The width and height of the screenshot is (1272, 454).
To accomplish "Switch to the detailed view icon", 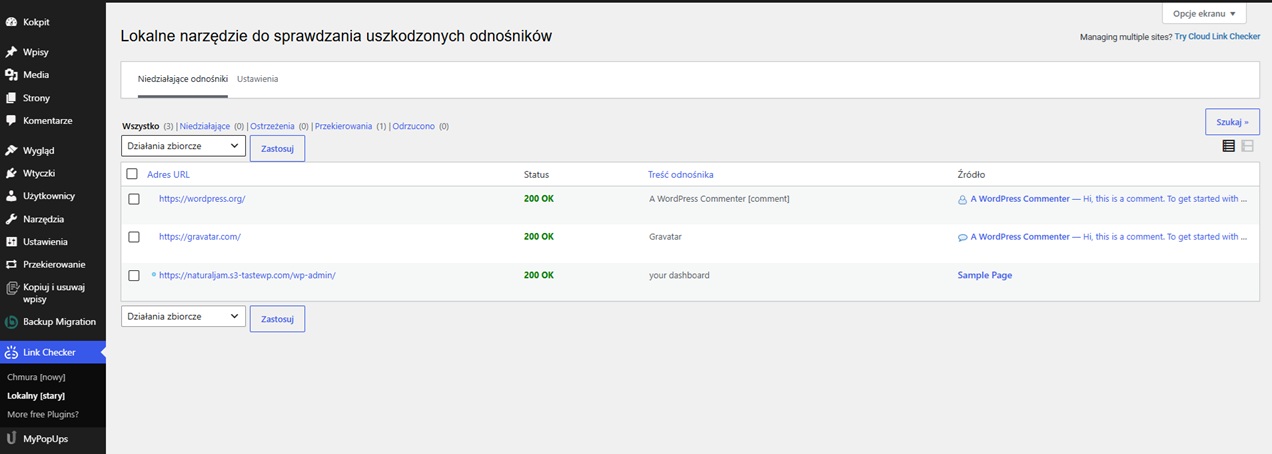I will (1247, 146).
